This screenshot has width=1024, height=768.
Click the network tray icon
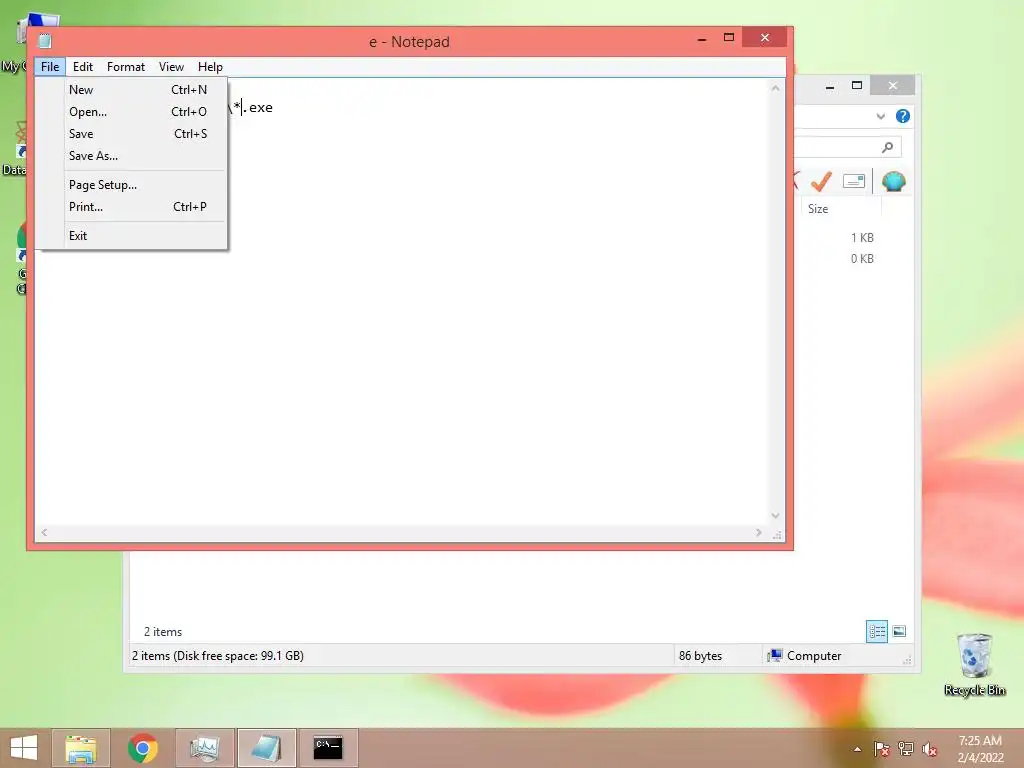point(906,749)
